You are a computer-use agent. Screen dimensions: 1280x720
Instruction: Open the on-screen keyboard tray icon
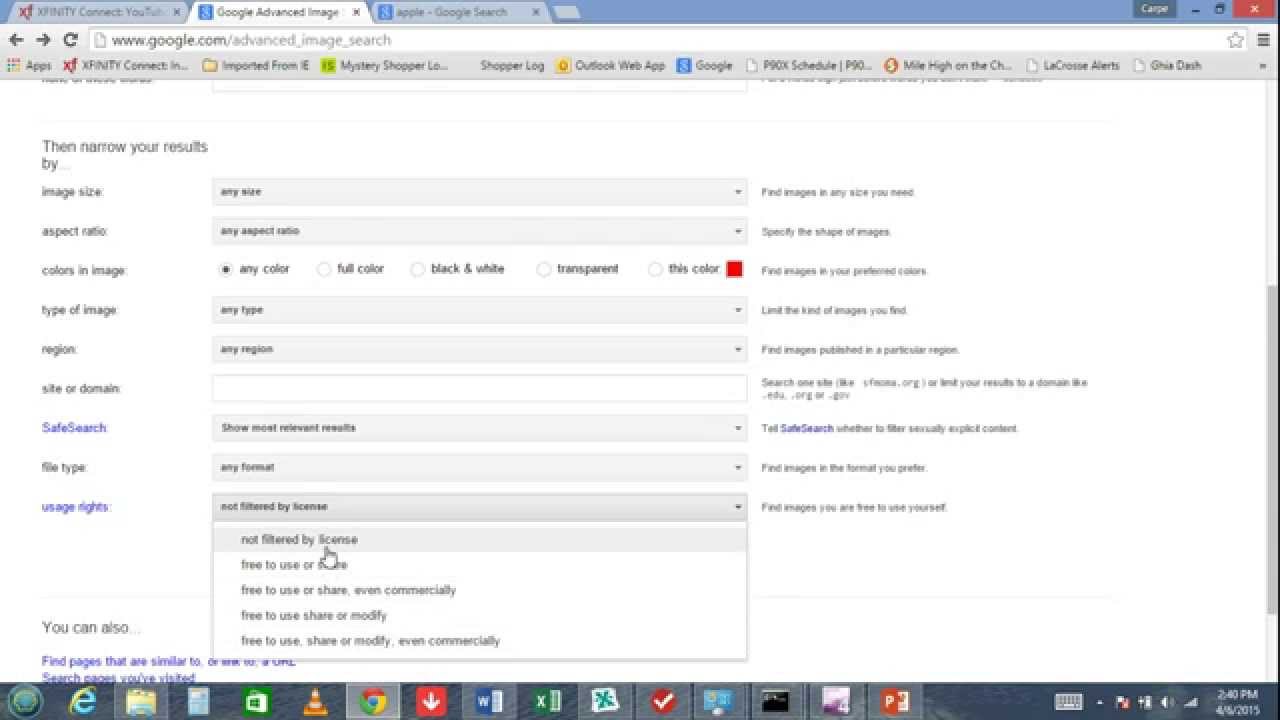click(x=1069, y=702)
